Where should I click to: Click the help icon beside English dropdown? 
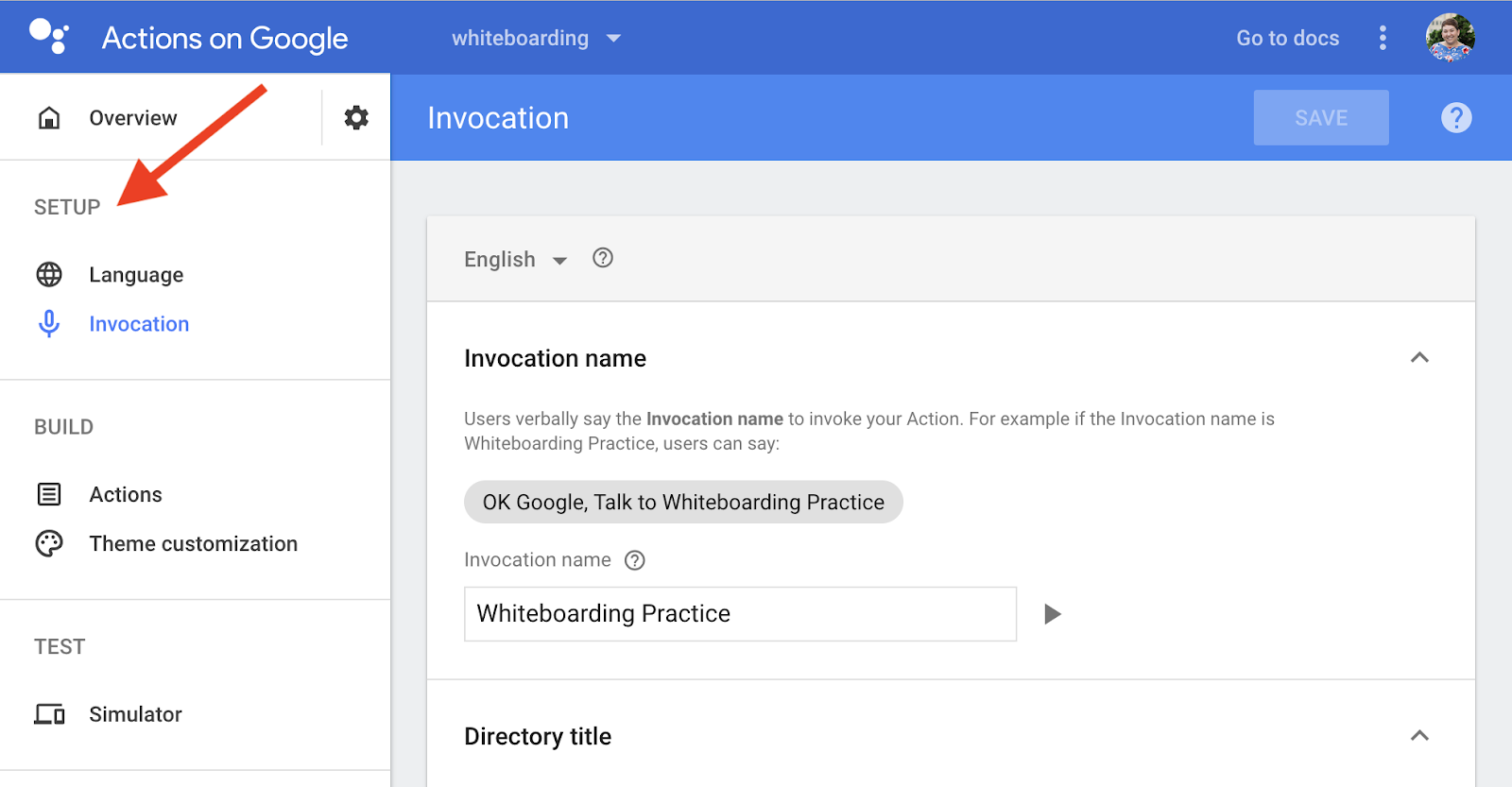point(603,258)
